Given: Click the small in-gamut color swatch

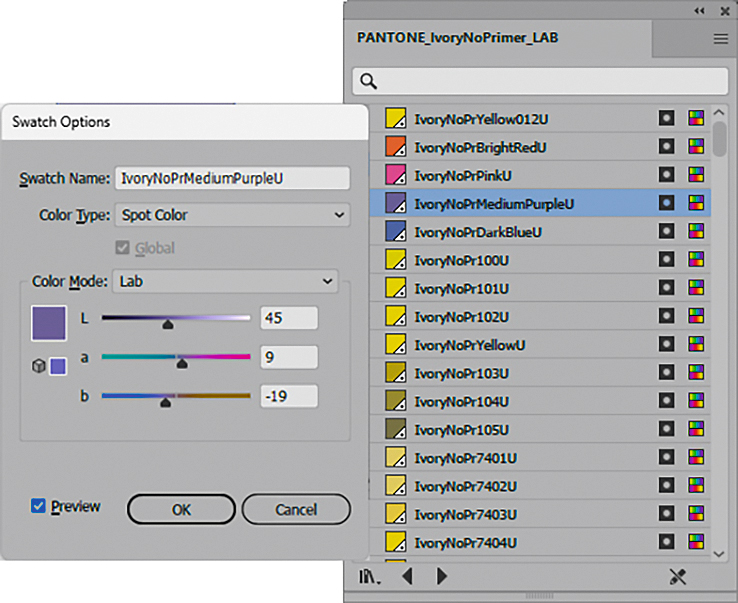Looking at the screenshot, I should 58,366.
